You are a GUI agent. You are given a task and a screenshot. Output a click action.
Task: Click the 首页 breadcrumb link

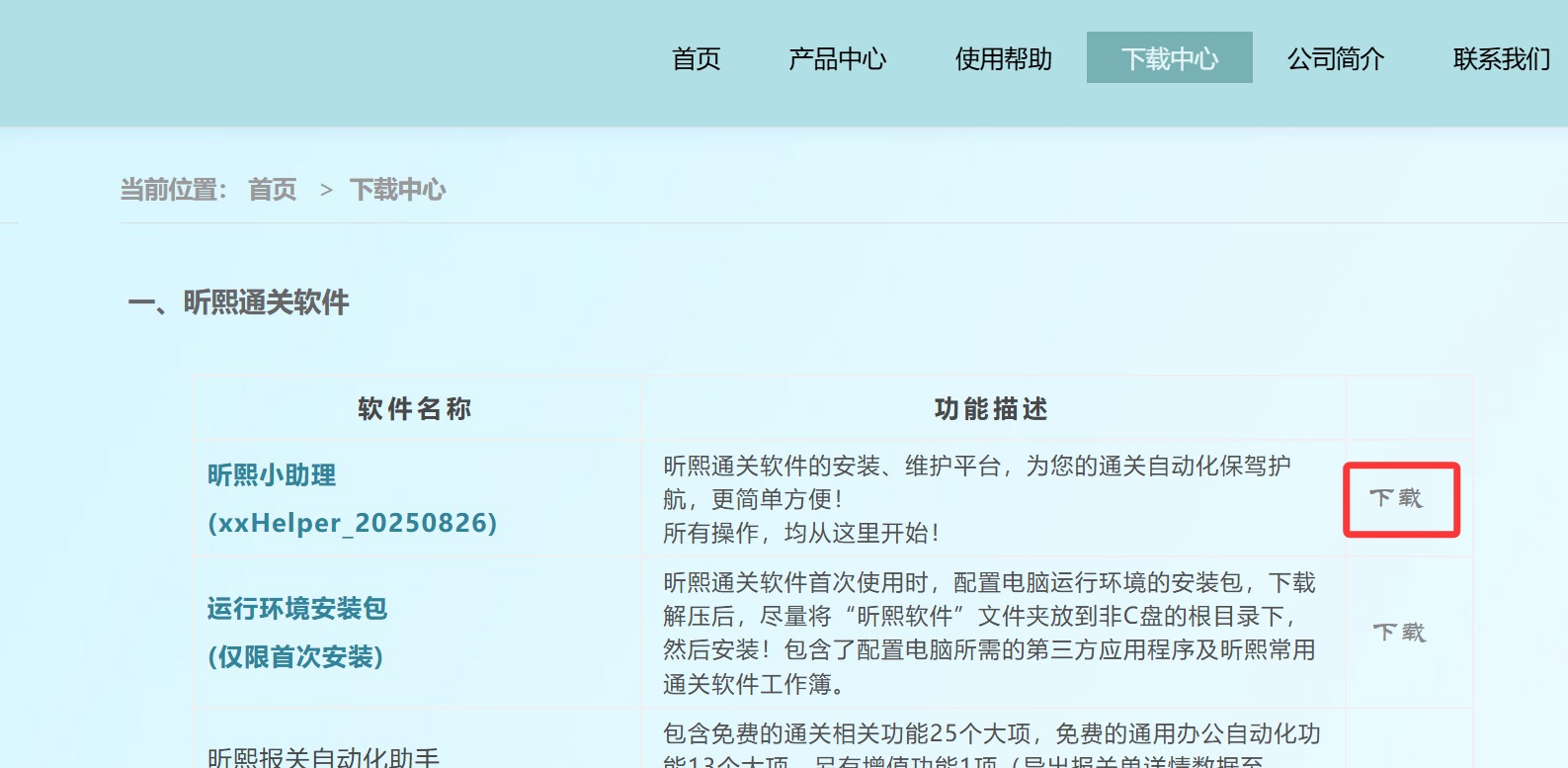click(x=272, y=190)
